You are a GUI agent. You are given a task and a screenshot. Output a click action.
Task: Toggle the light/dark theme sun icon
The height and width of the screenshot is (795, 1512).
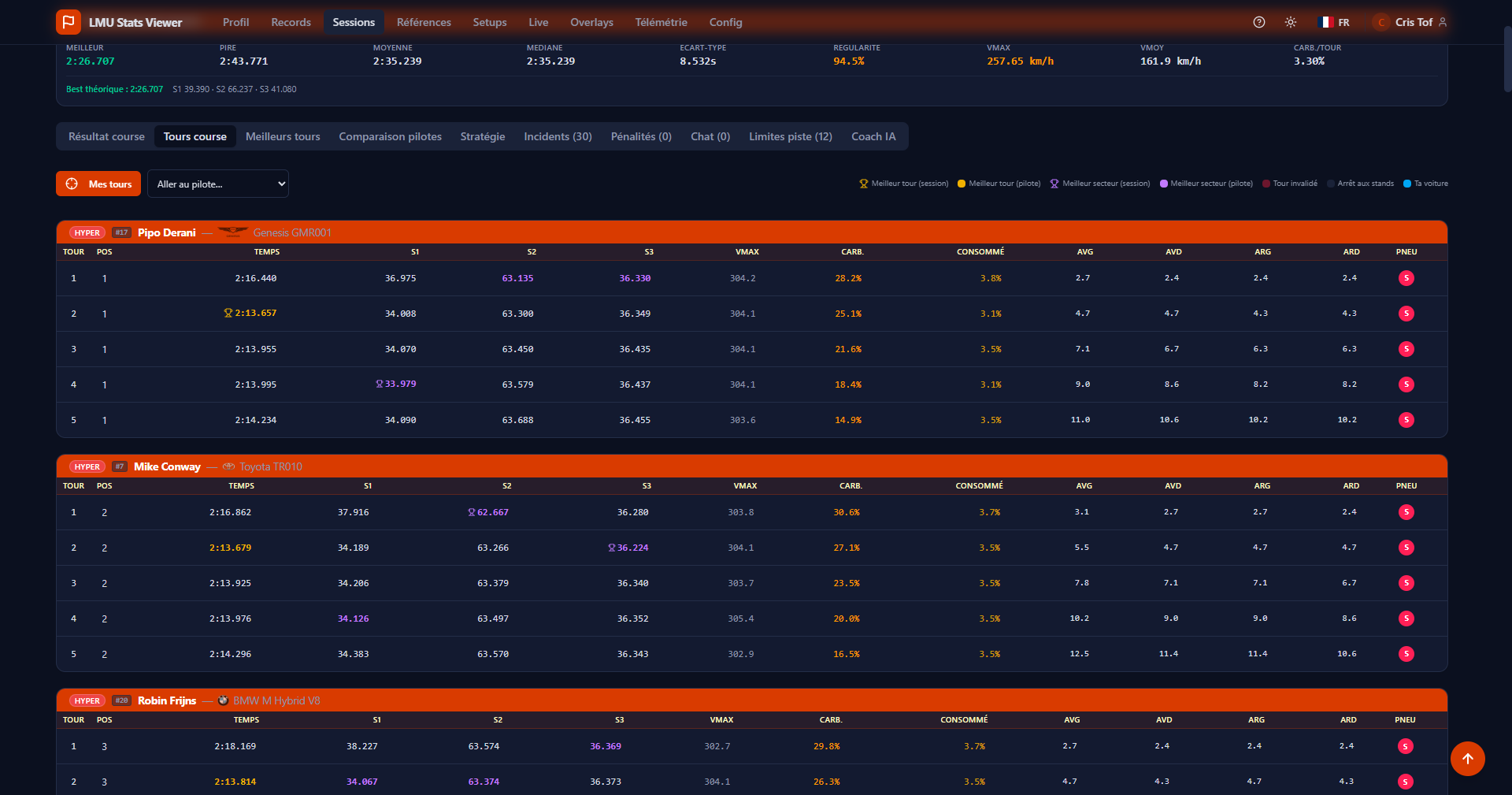1291,22
